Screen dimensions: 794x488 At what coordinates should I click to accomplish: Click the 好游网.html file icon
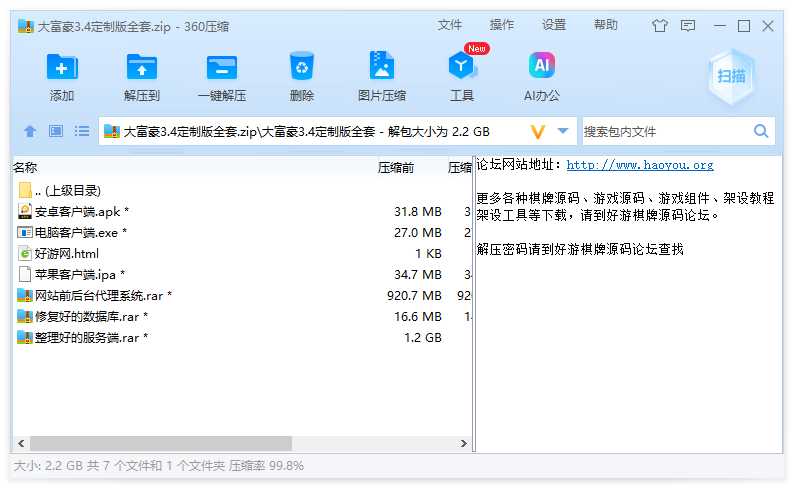25,253
